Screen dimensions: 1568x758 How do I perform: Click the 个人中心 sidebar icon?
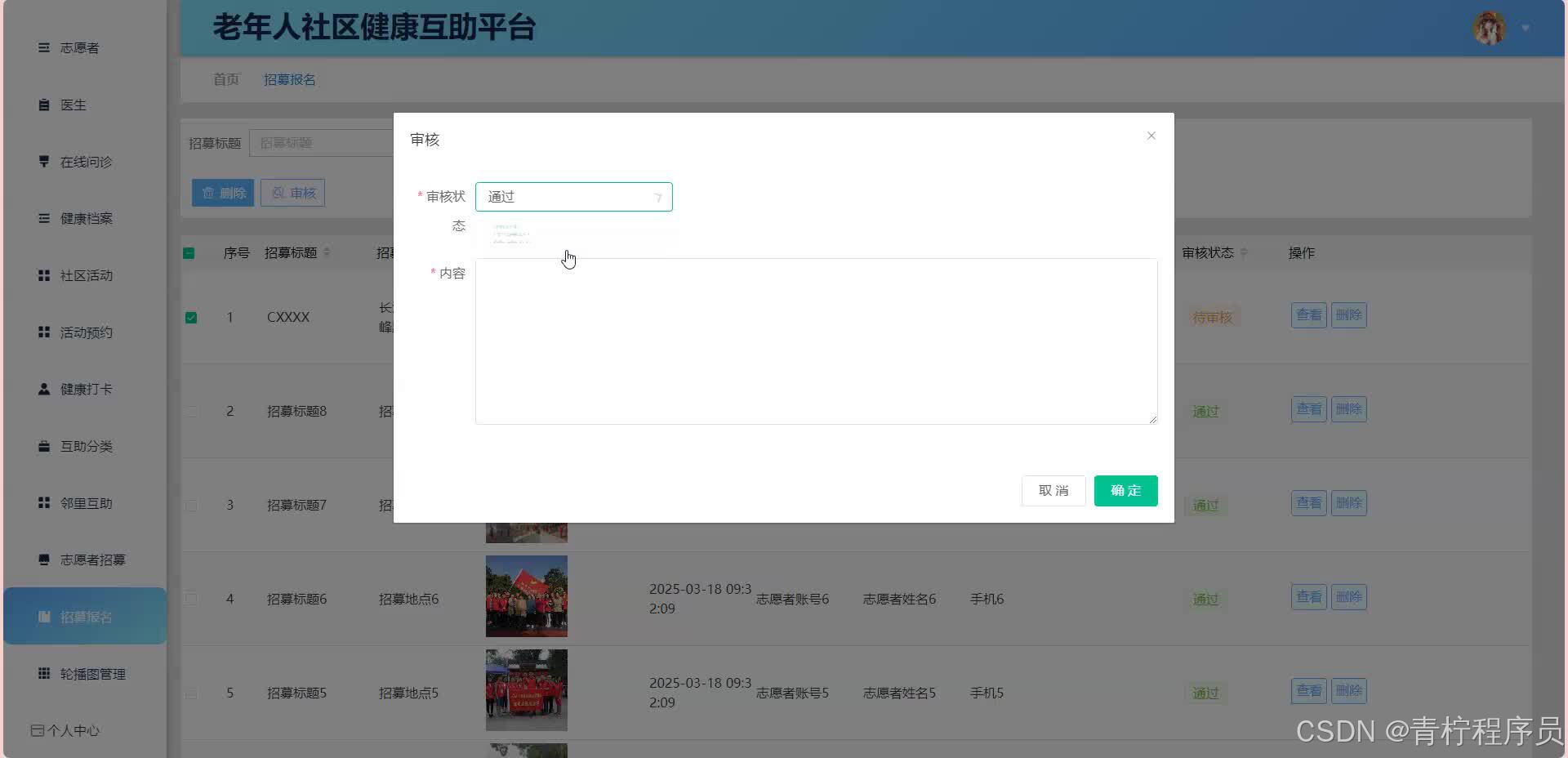tap(38, 730)
